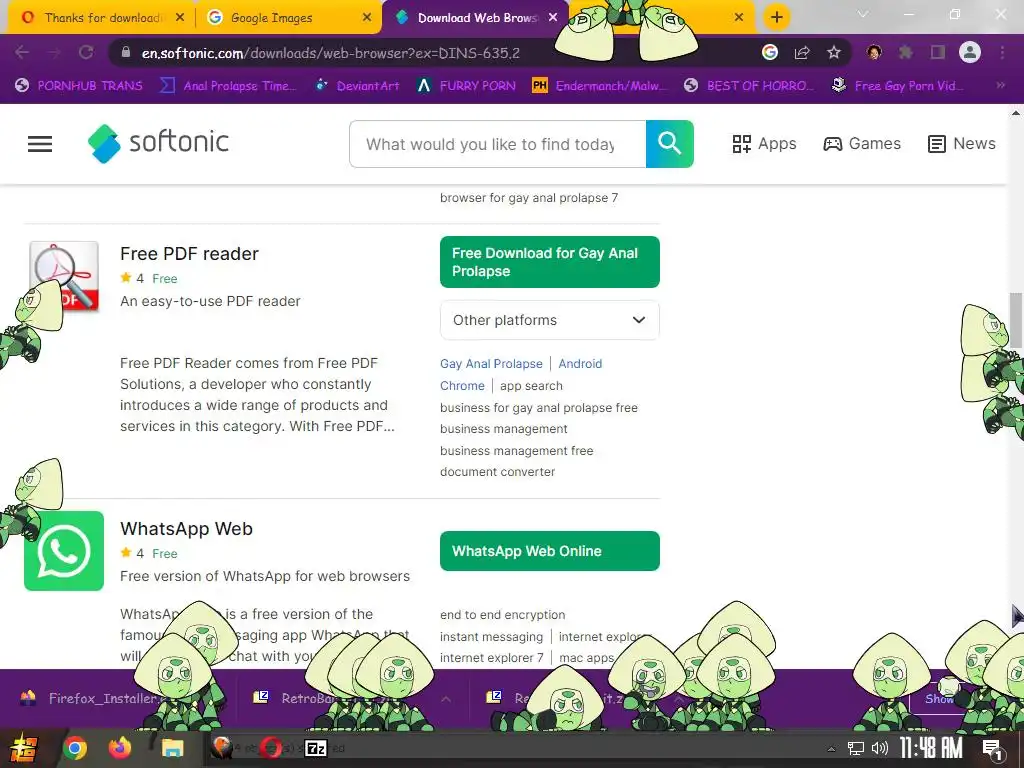1024x768 pixels.
Task: Open the taskbar clock
Action: click(931, 748)
